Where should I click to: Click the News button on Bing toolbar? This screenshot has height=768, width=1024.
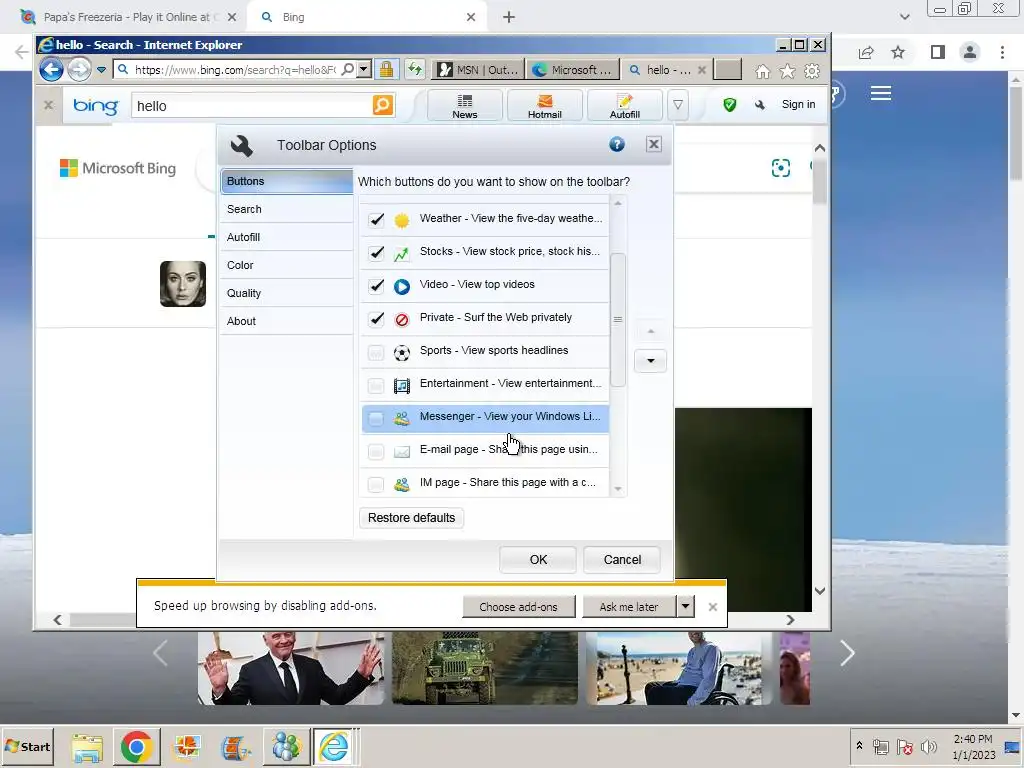coord(464,106)
